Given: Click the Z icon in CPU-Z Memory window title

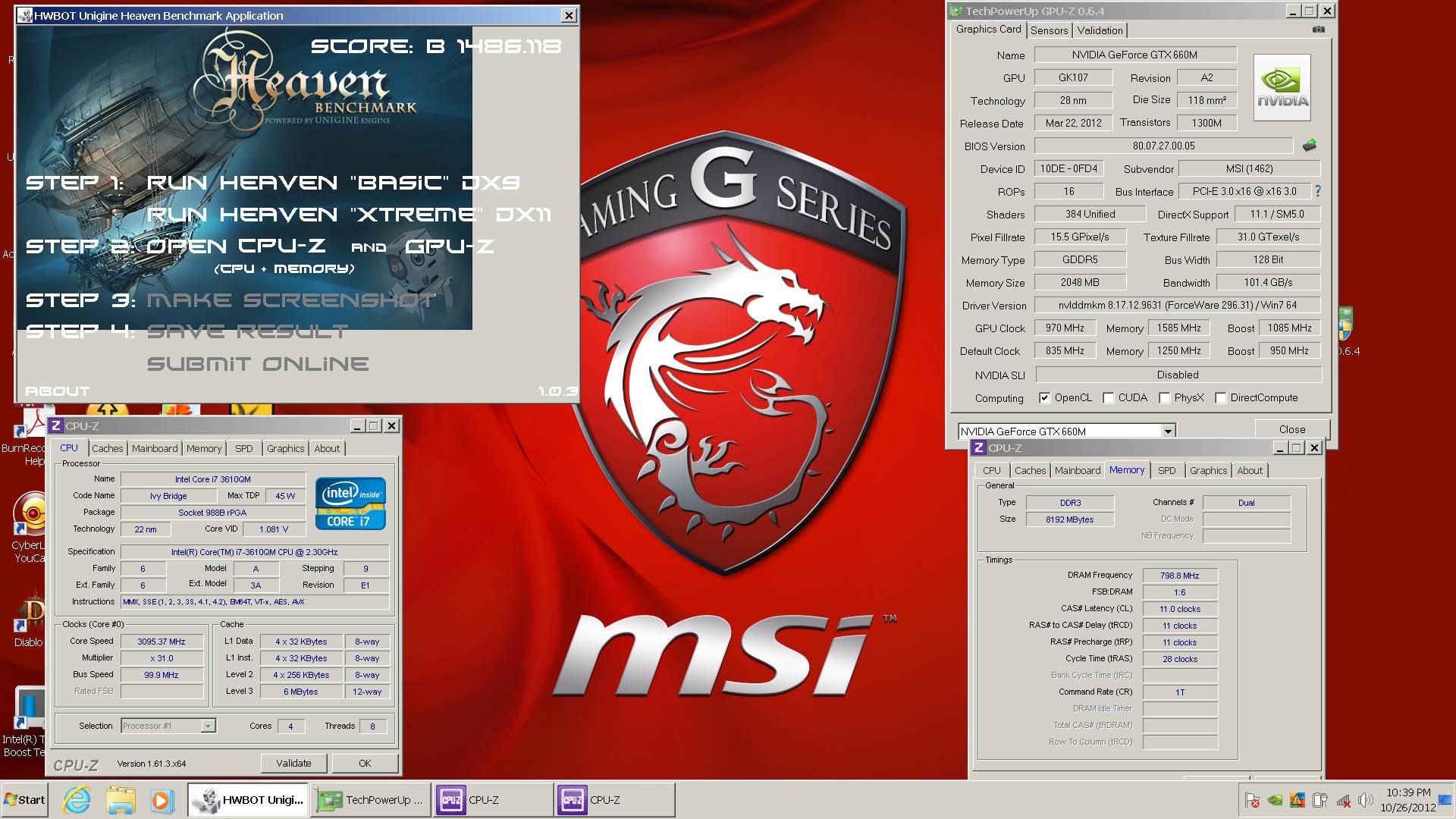Looking at the screenshot, I should coord(979,448).
